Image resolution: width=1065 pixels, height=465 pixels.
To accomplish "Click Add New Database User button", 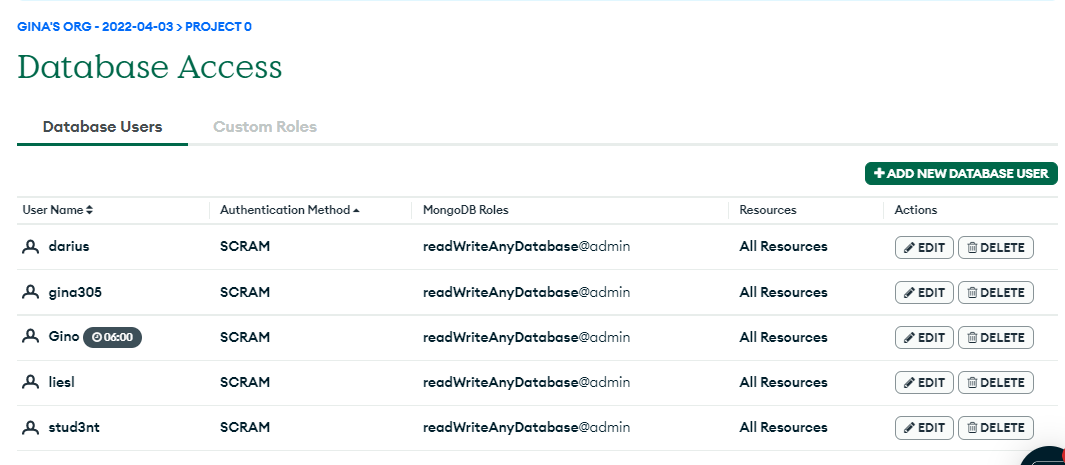I will point(961,173).
